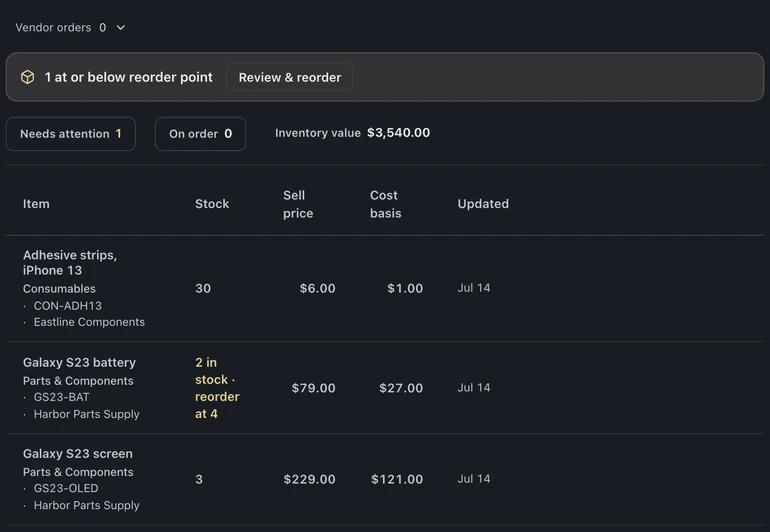The width and height of the screenshot is (770, 532).
Task: Click the GS23-OLED SKU text
Action: point(66,488)
